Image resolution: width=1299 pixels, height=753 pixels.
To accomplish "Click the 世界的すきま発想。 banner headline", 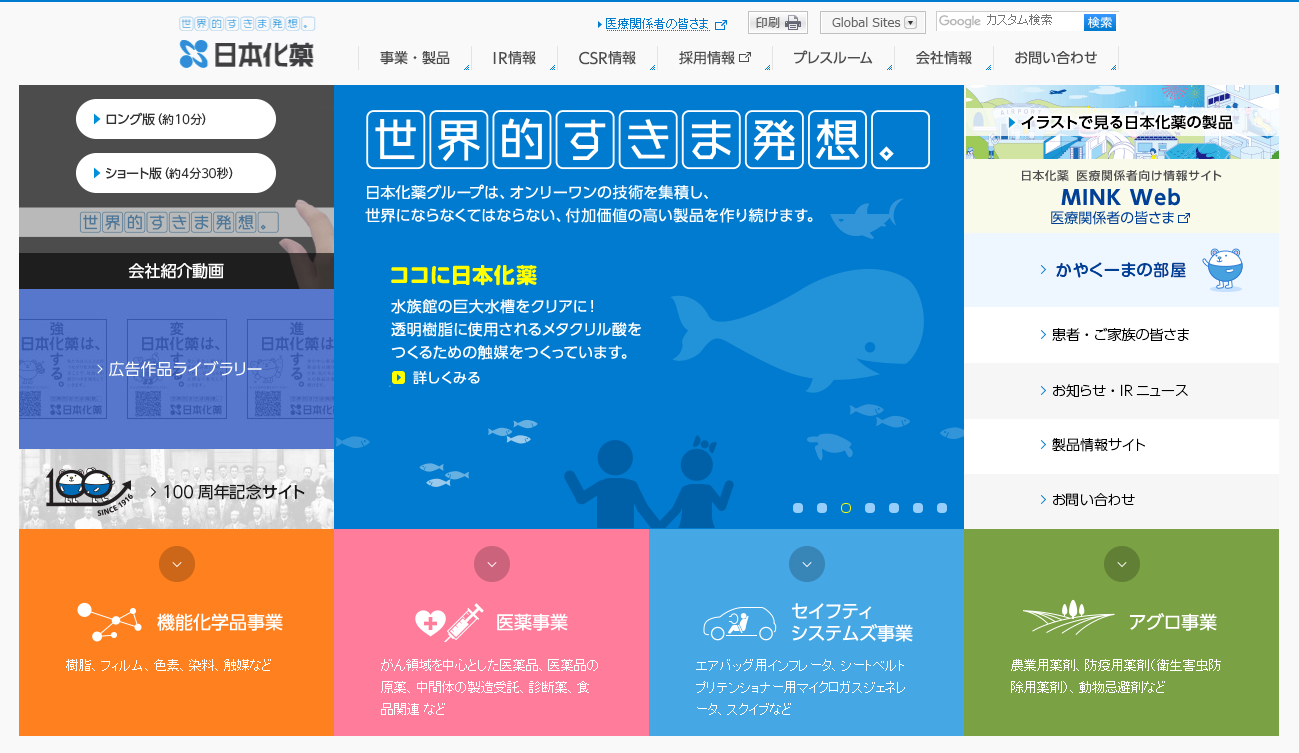I will (x=648, y=139).
